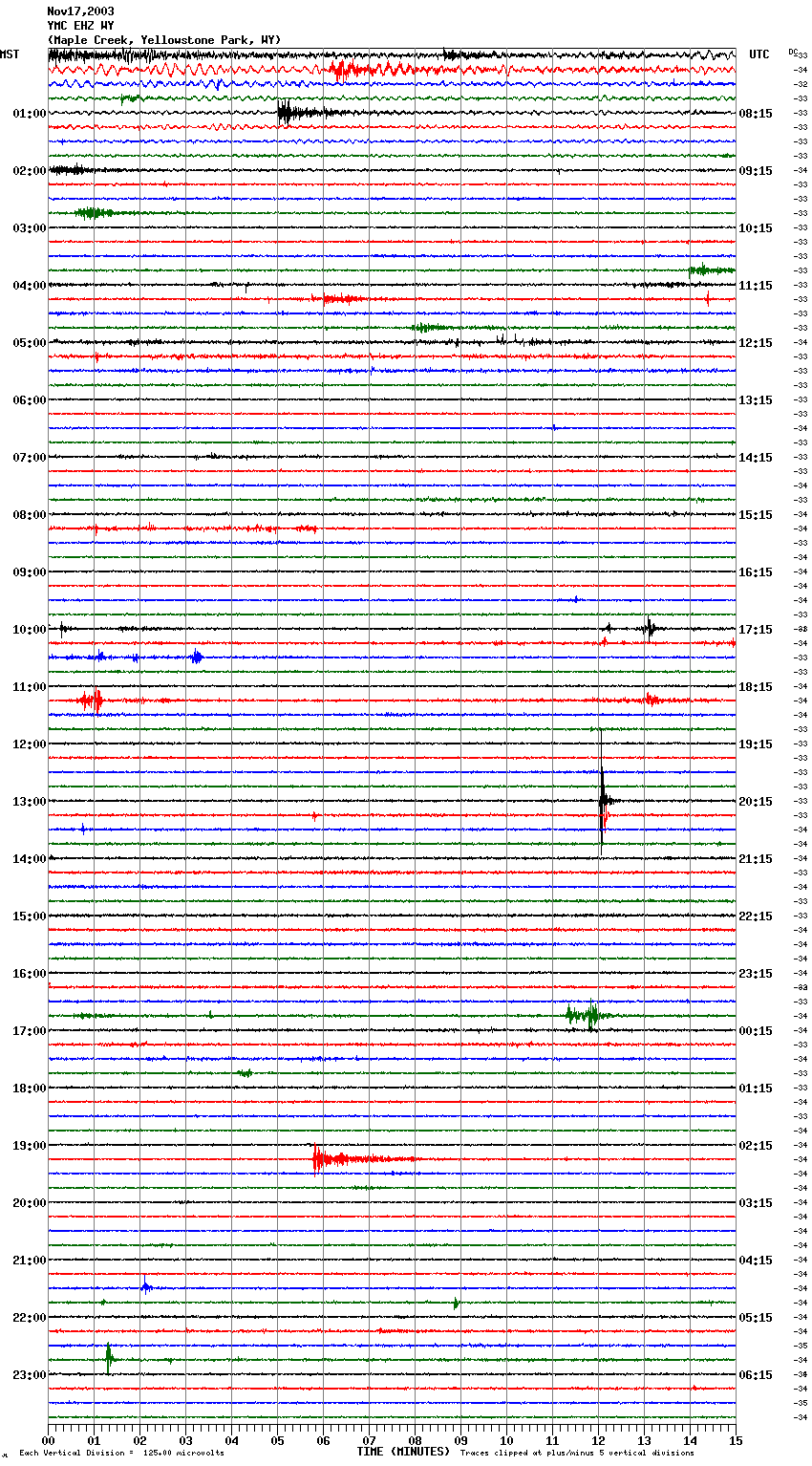This screenshot has width=812, height=1466.
Task: Select the 01:00 MST time label
Action: coord(30,114)
